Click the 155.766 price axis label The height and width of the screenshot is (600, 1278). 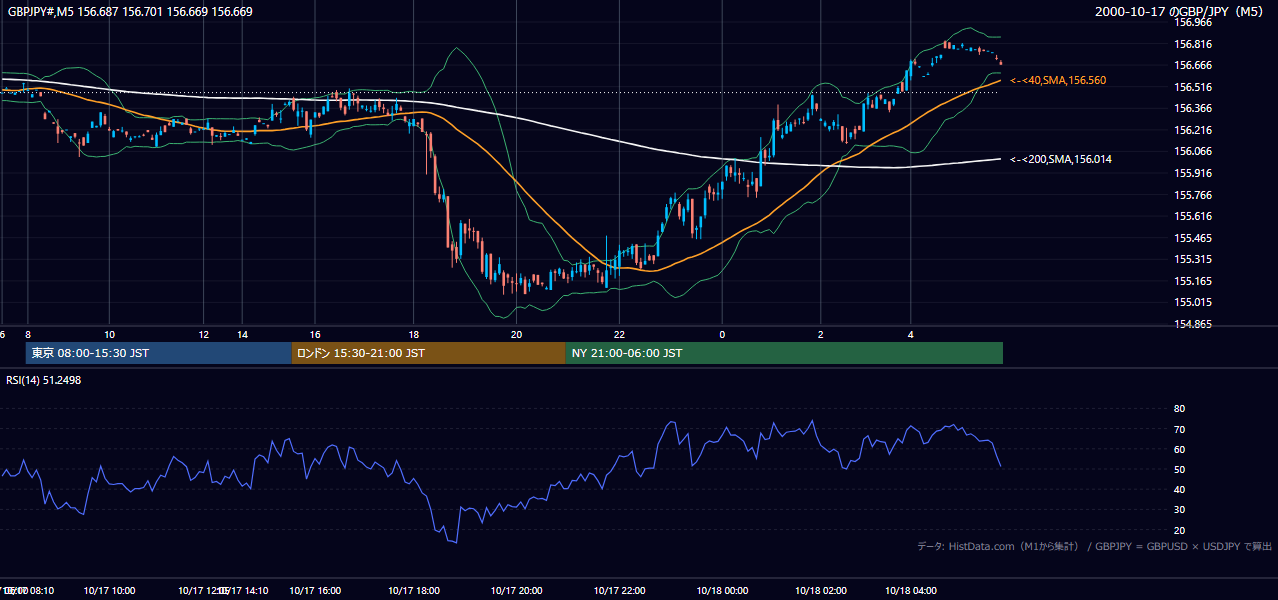tap(1194, 195)
